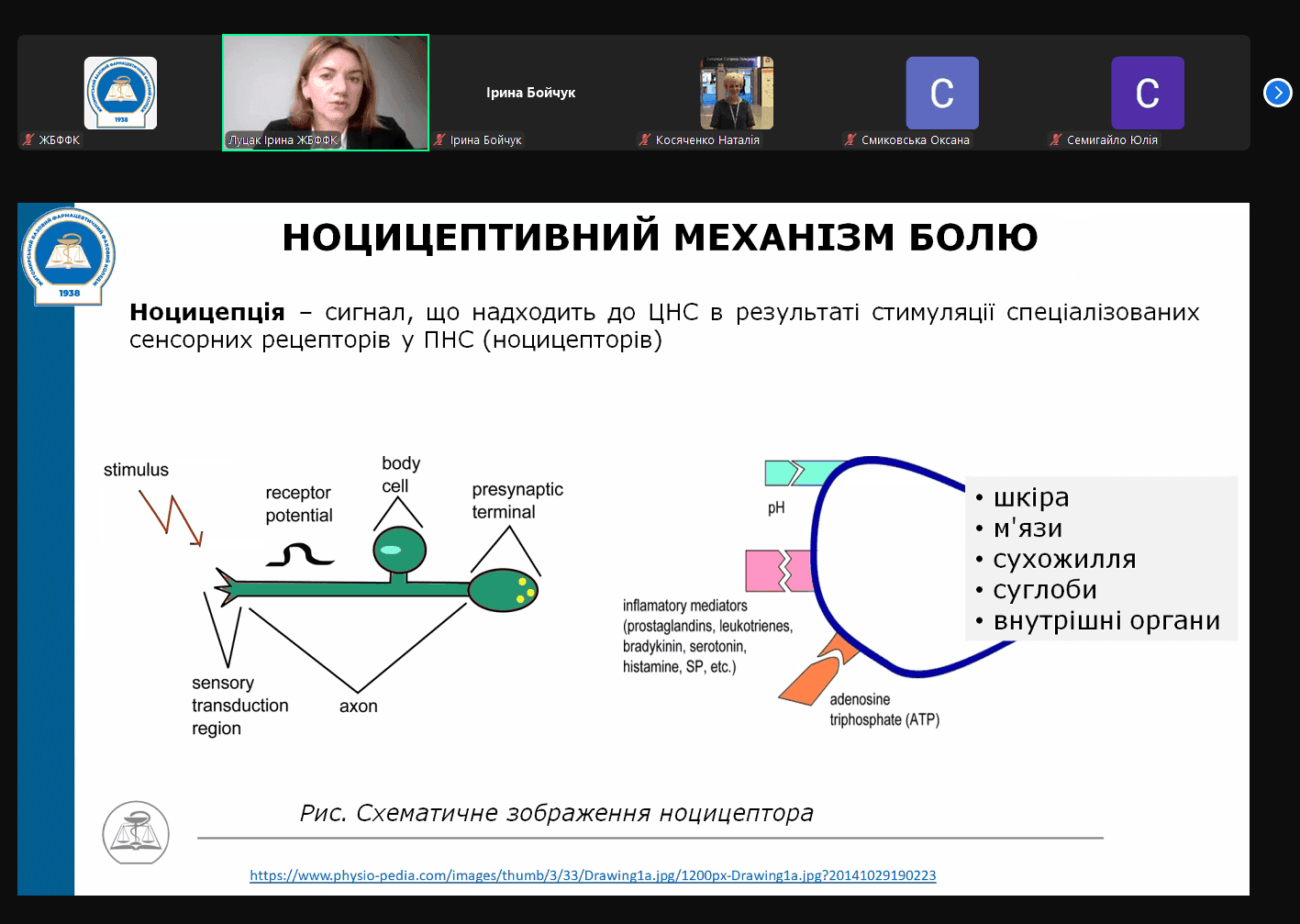Viewport: 1300px width, 924px height.
Task: Click bullet item суглоби
Action: (1045, 590)
